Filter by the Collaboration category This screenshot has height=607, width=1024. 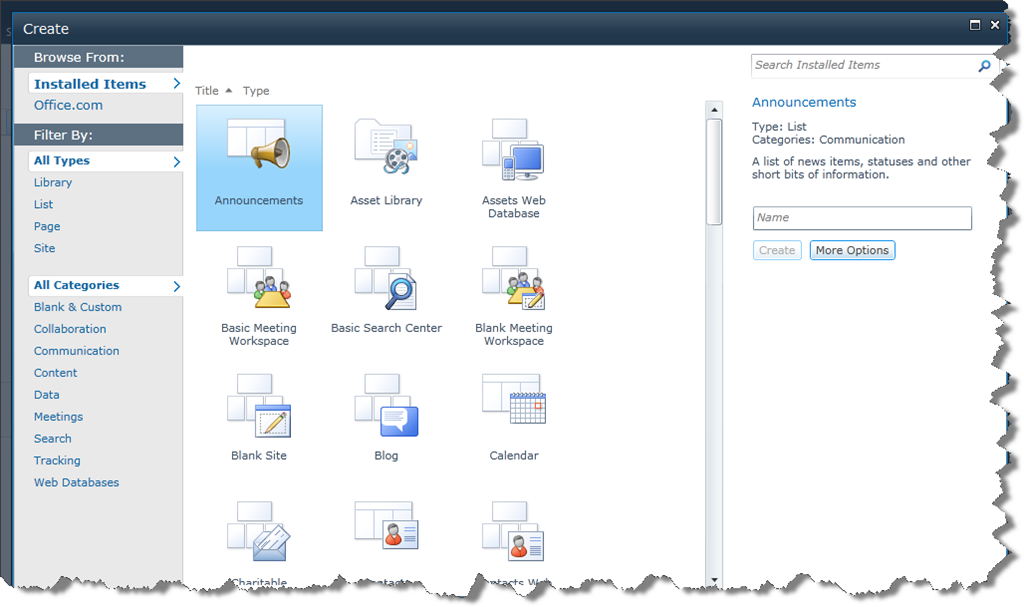70,329
